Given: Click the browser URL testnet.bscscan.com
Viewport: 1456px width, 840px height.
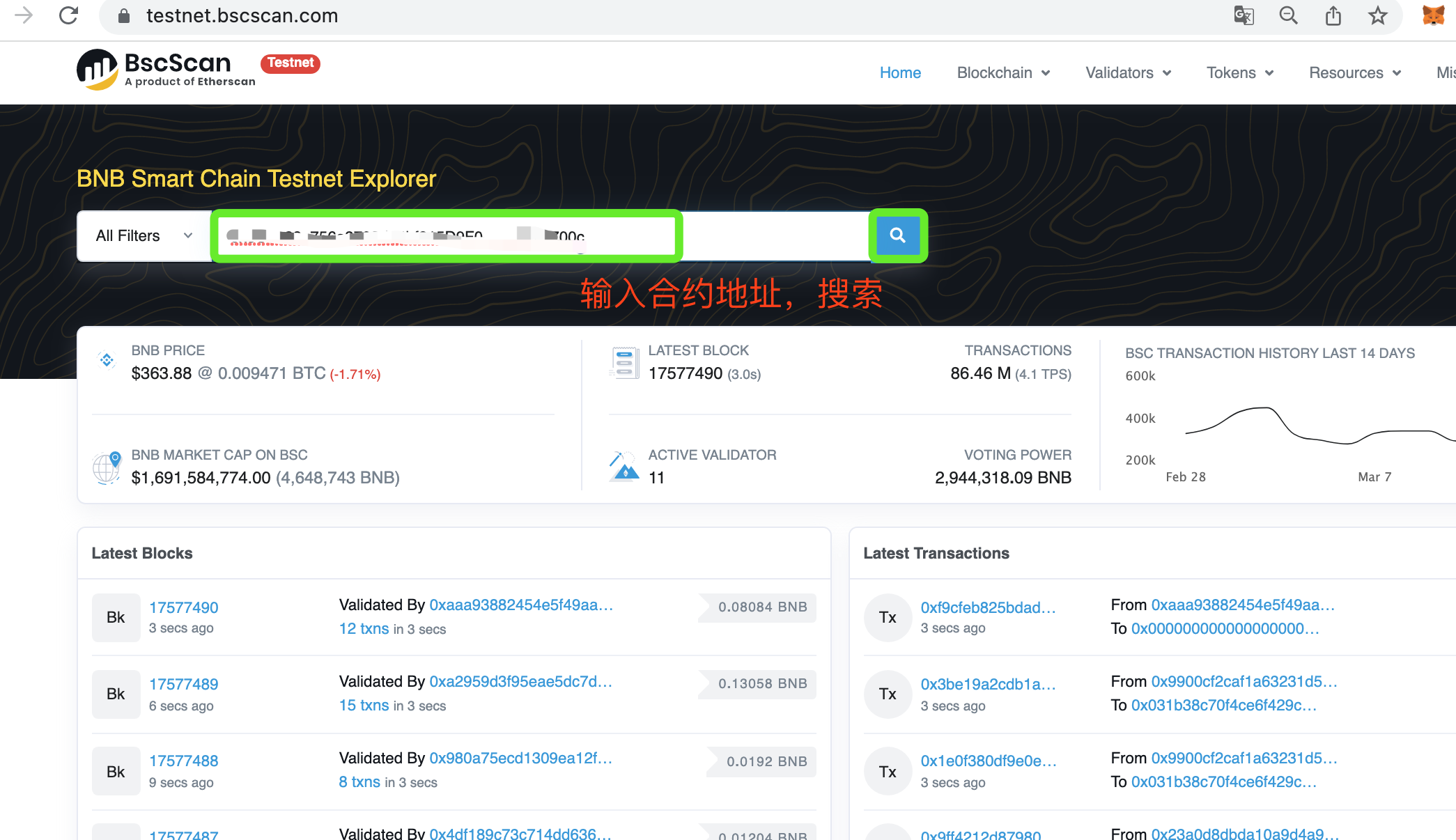Looking at the screenshot, I should point(242,15).
